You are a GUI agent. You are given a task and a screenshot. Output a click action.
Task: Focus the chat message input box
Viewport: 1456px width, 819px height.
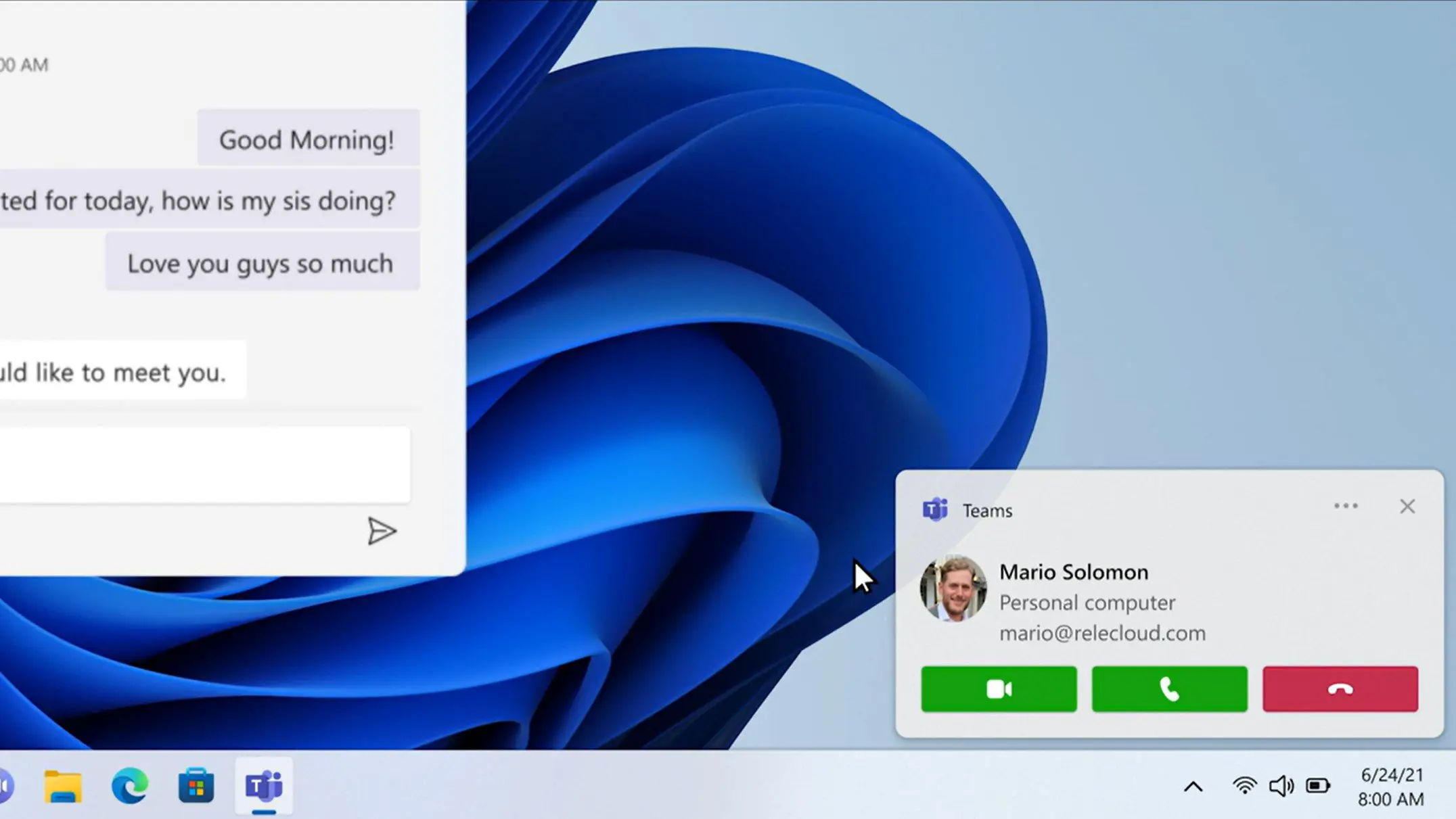coord(204,465)
